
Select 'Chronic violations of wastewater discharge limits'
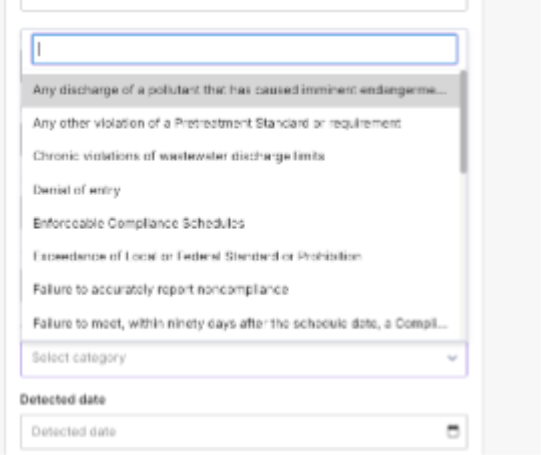click(240, 156)
